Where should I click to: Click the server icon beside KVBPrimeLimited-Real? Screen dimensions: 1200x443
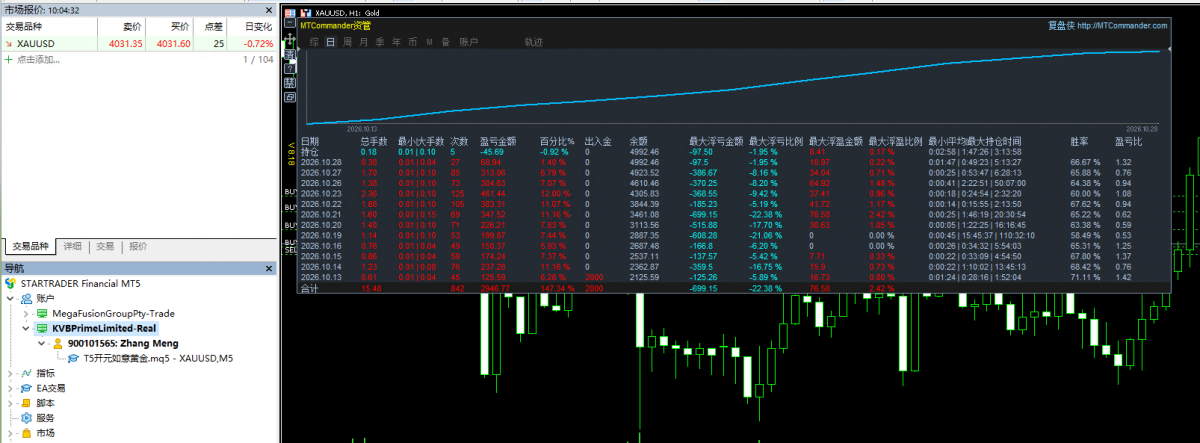(x=42, y=328)
